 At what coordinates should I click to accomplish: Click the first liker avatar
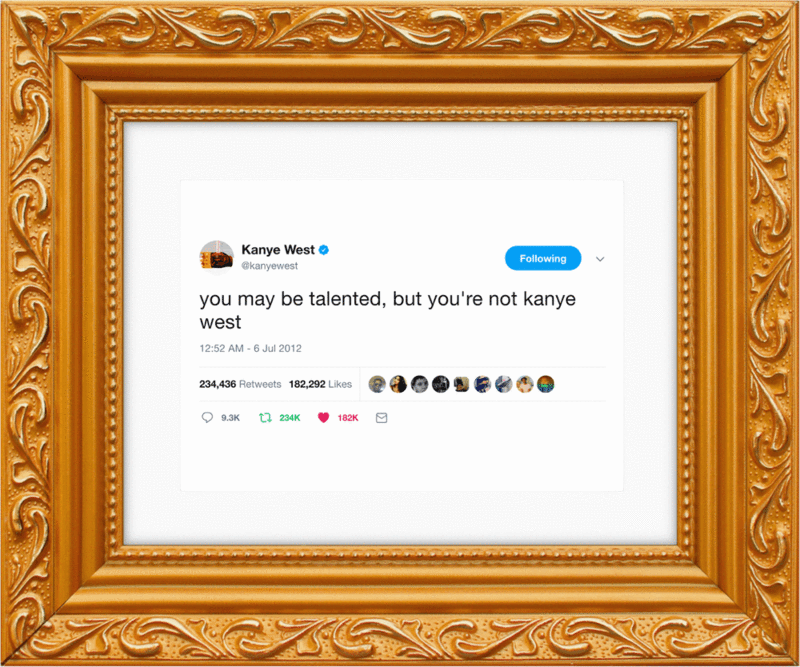(377, 384)
